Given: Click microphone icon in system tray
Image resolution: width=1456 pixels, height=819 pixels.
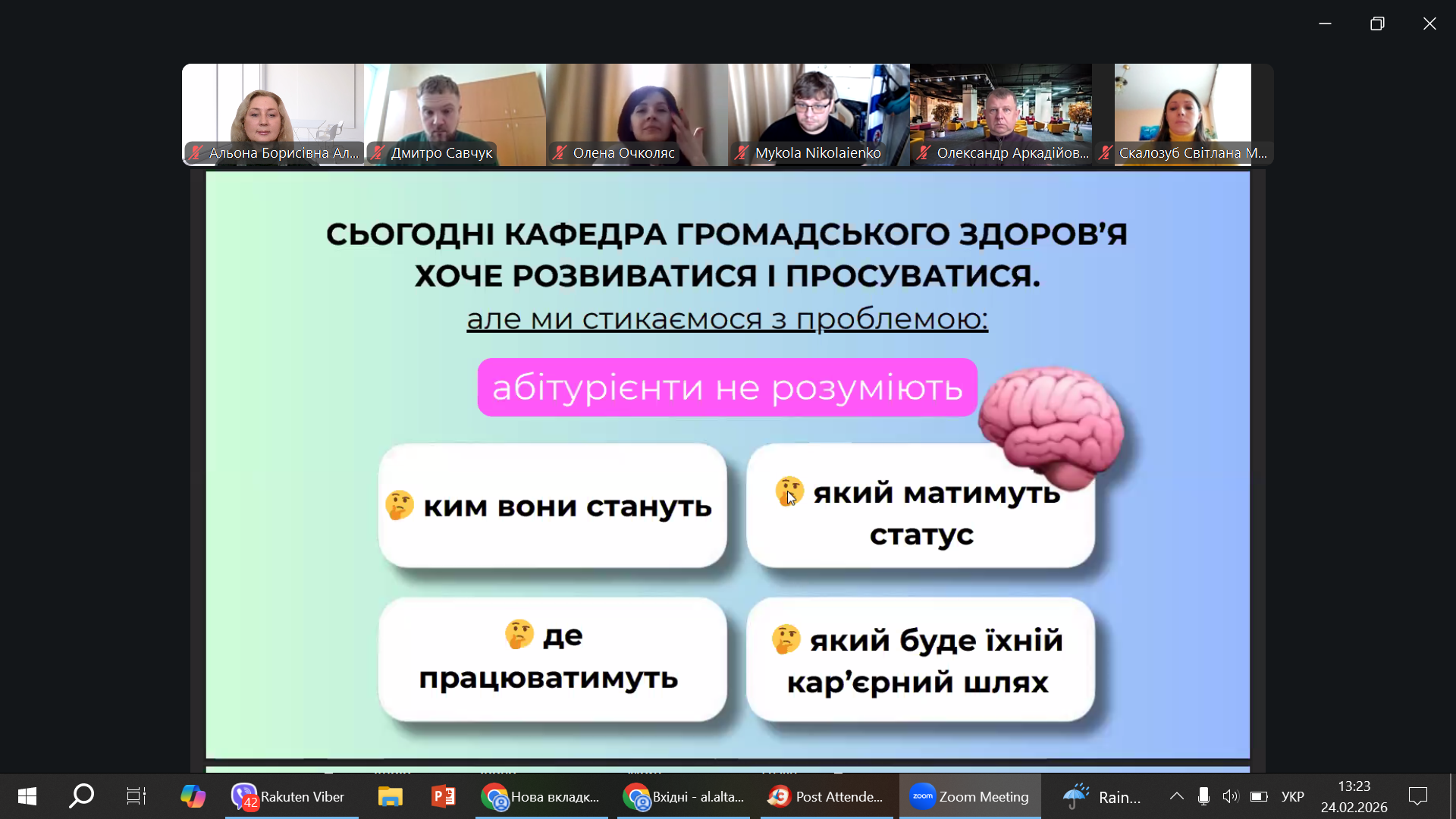Looking at the screenshot, I should click(x=1203, y=796).
